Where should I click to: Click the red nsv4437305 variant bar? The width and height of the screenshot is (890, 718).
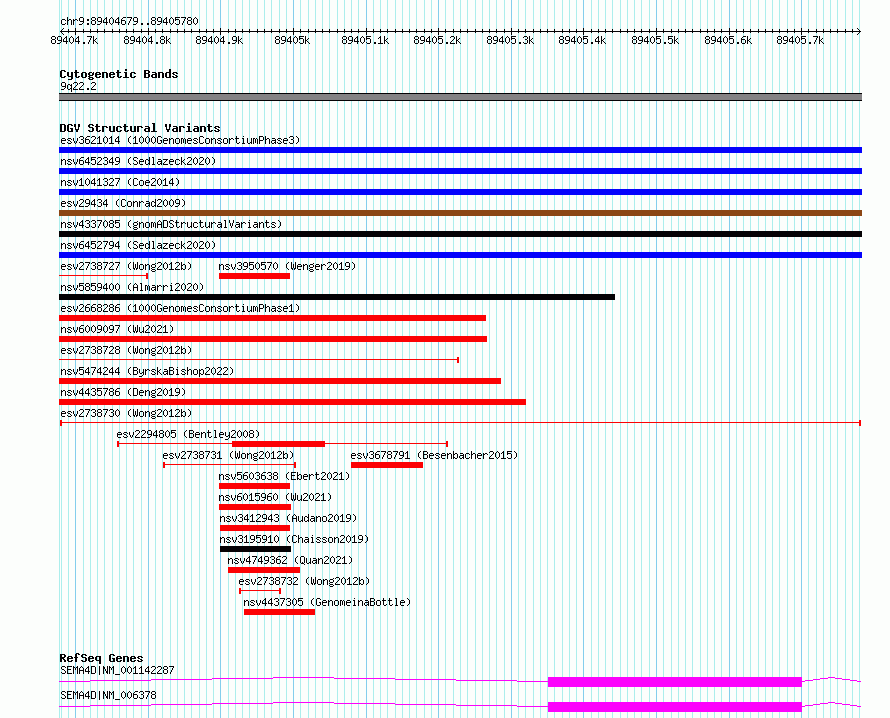click(x=279, y=612)
